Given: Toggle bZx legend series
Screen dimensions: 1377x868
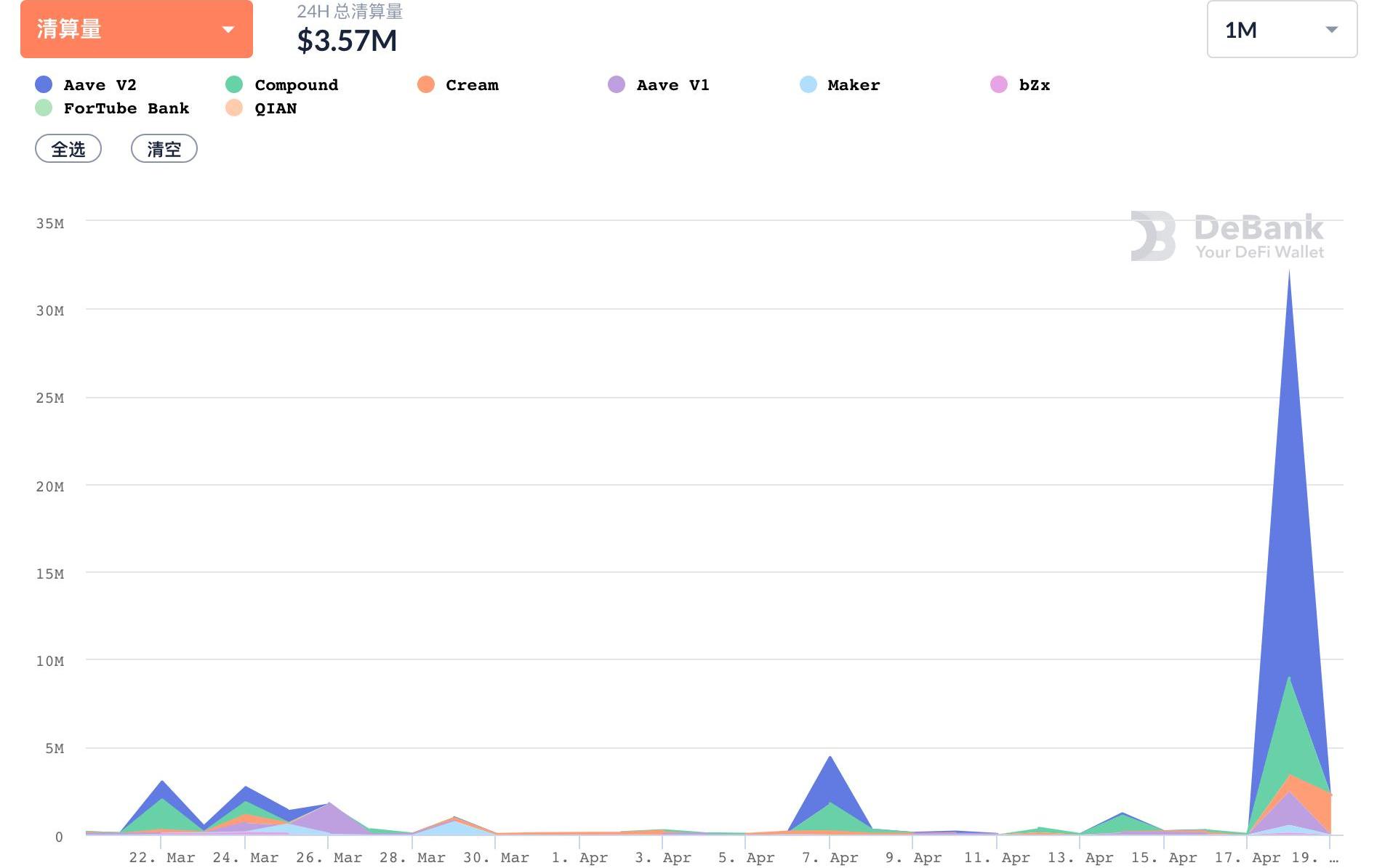Looking at the screenshot, I should point(1020,85).
